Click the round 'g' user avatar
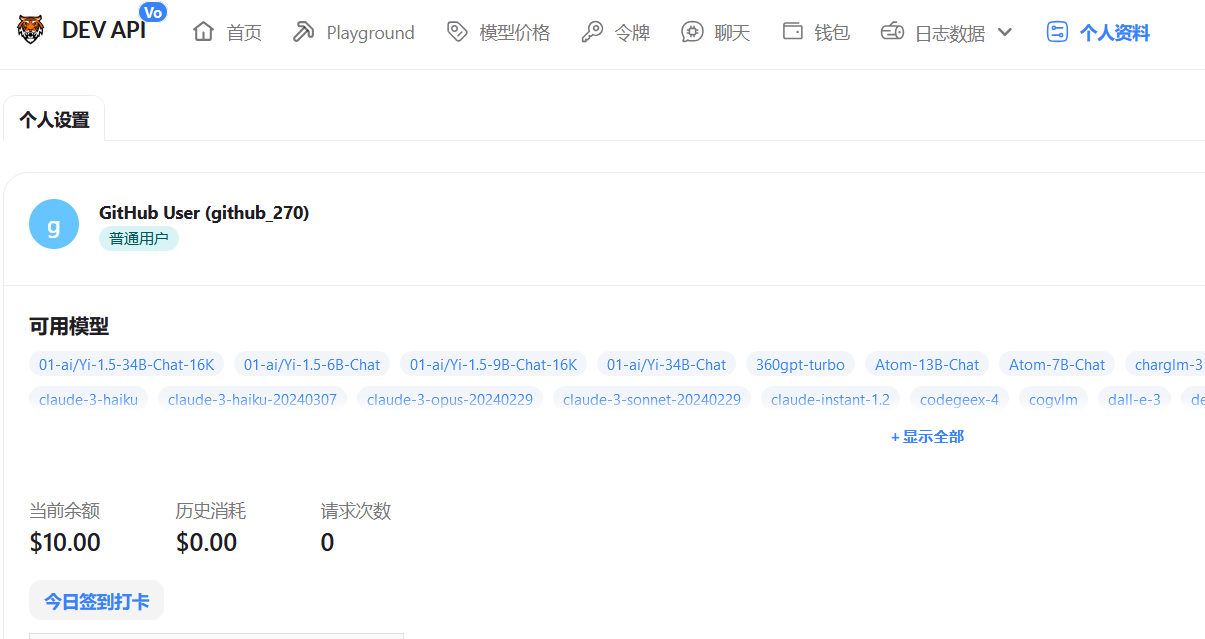The width and height of the screenshot is (1205, 639). (x=54, y=224)
